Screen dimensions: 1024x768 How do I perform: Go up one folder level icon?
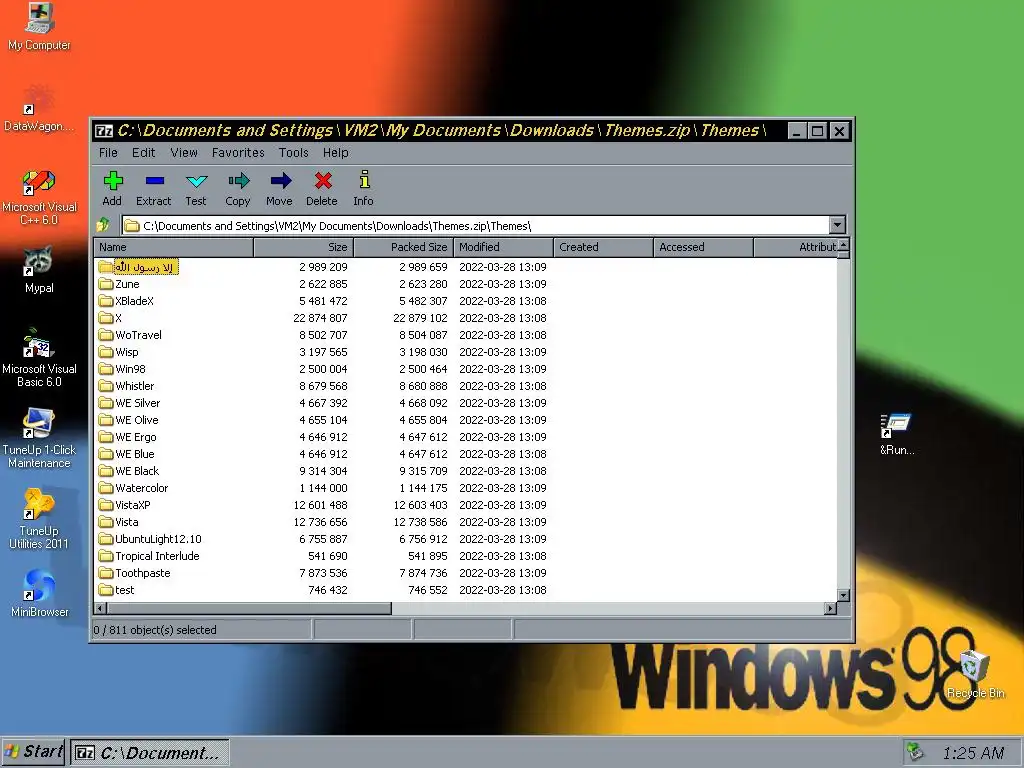pos(103,225)
